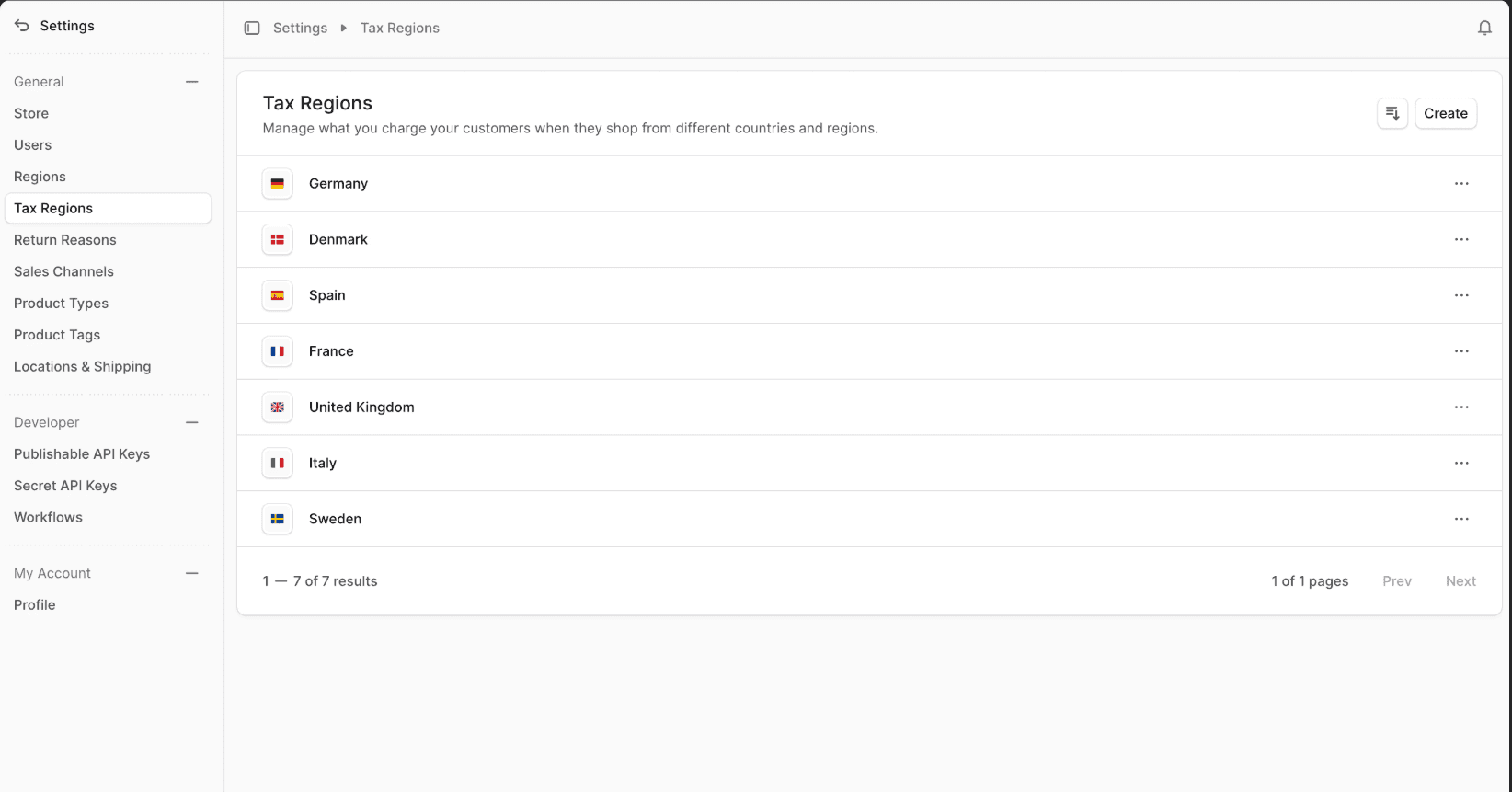Click the Spain flag icon
Viewport: 1512px width, 792px height.
coord(278,295)
